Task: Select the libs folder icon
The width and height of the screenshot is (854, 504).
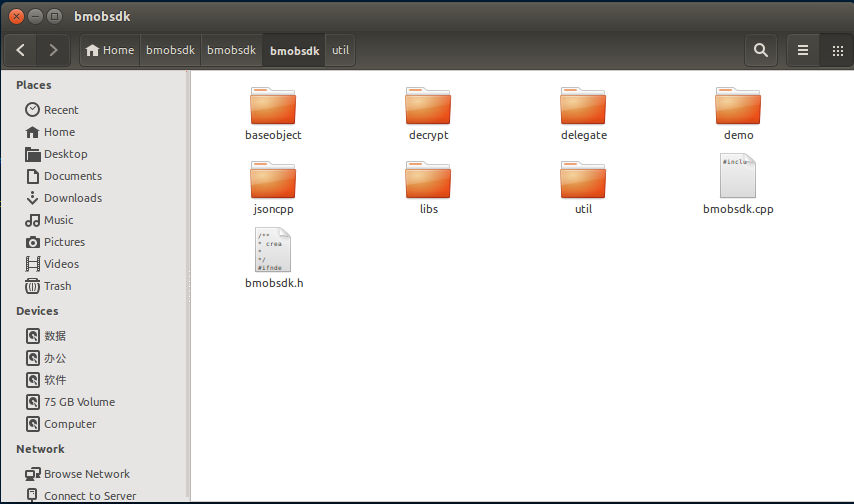Action: (x=428, y=180)
